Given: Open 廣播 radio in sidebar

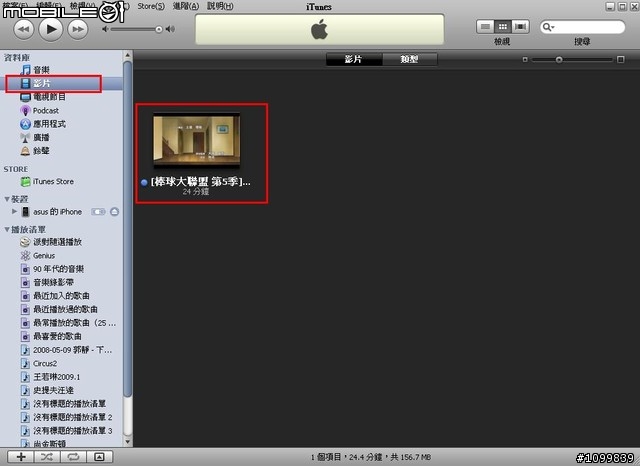Looking at the screenshot, I should (x=35, y=138).
